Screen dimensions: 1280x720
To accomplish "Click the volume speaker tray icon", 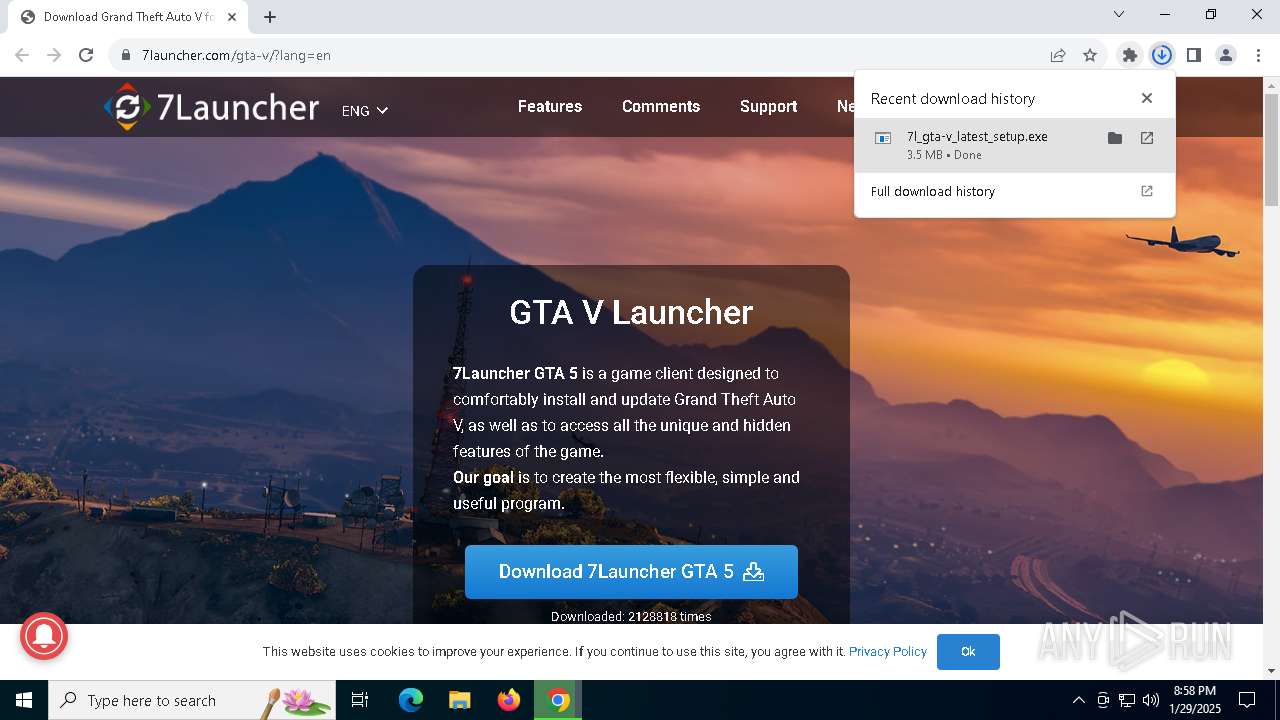I will (x=1150, y=700).
